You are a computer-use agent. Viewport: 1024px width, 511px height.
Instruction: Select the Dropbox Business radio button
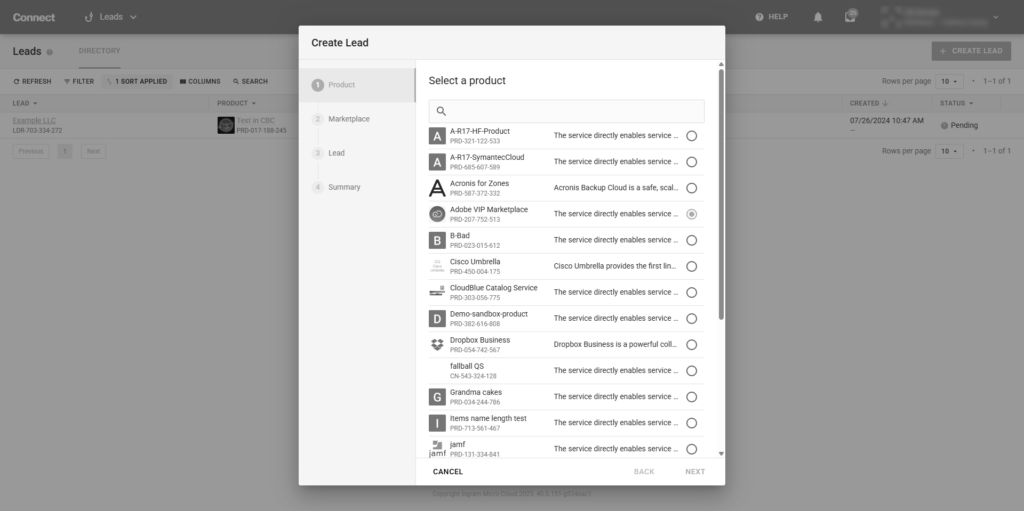[692, 345]
